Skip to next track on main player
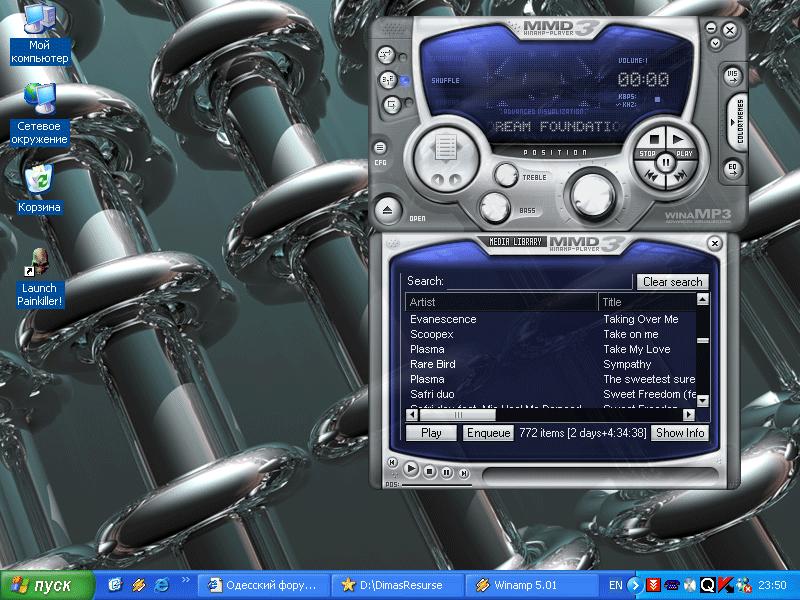This screenshot has height=600, width=800. tap(679, 176)
